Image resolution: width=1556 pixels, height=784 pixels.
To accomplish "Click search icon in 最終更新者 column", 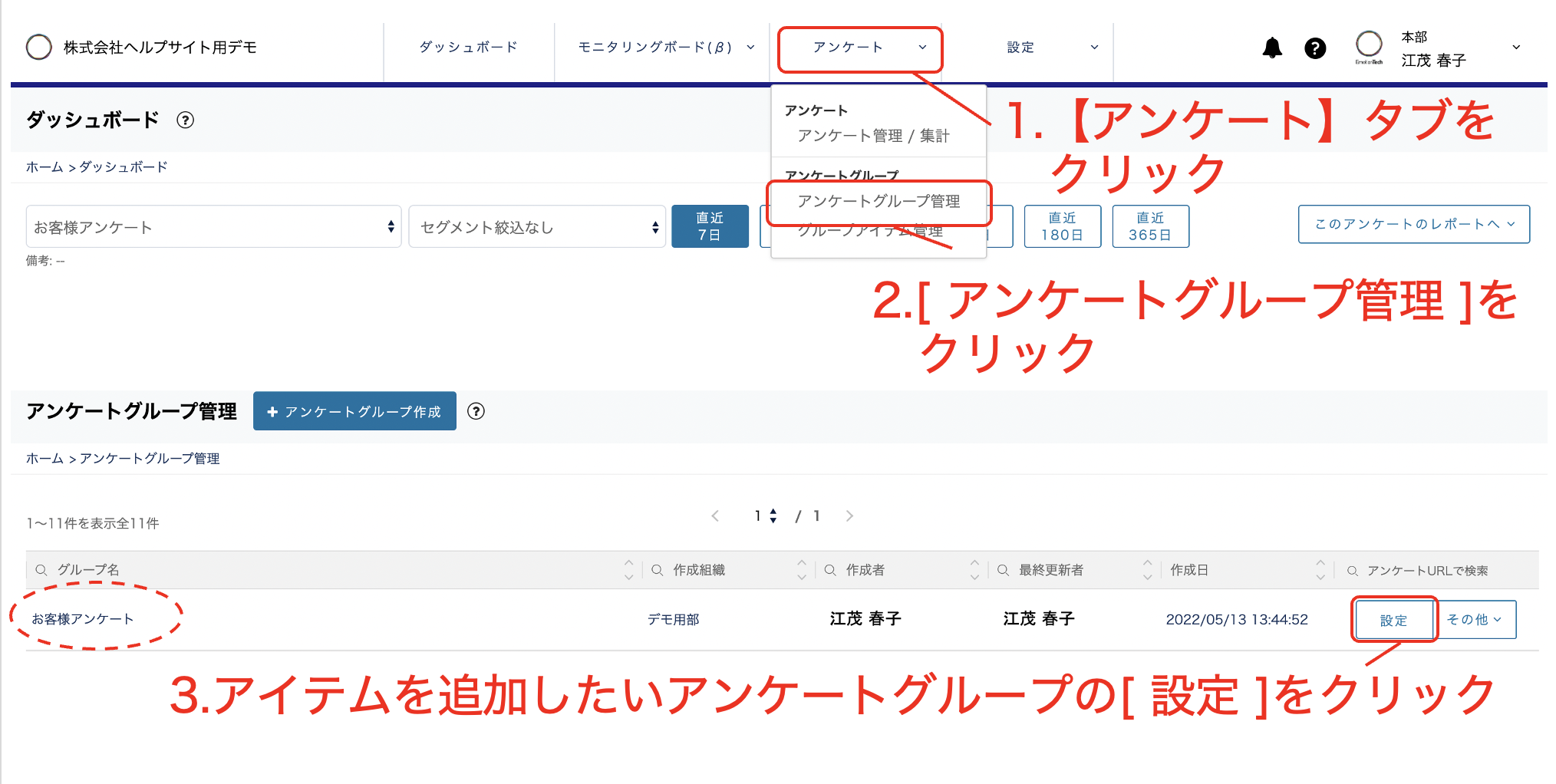I will pyautogui.click(x=1003, y=570).
